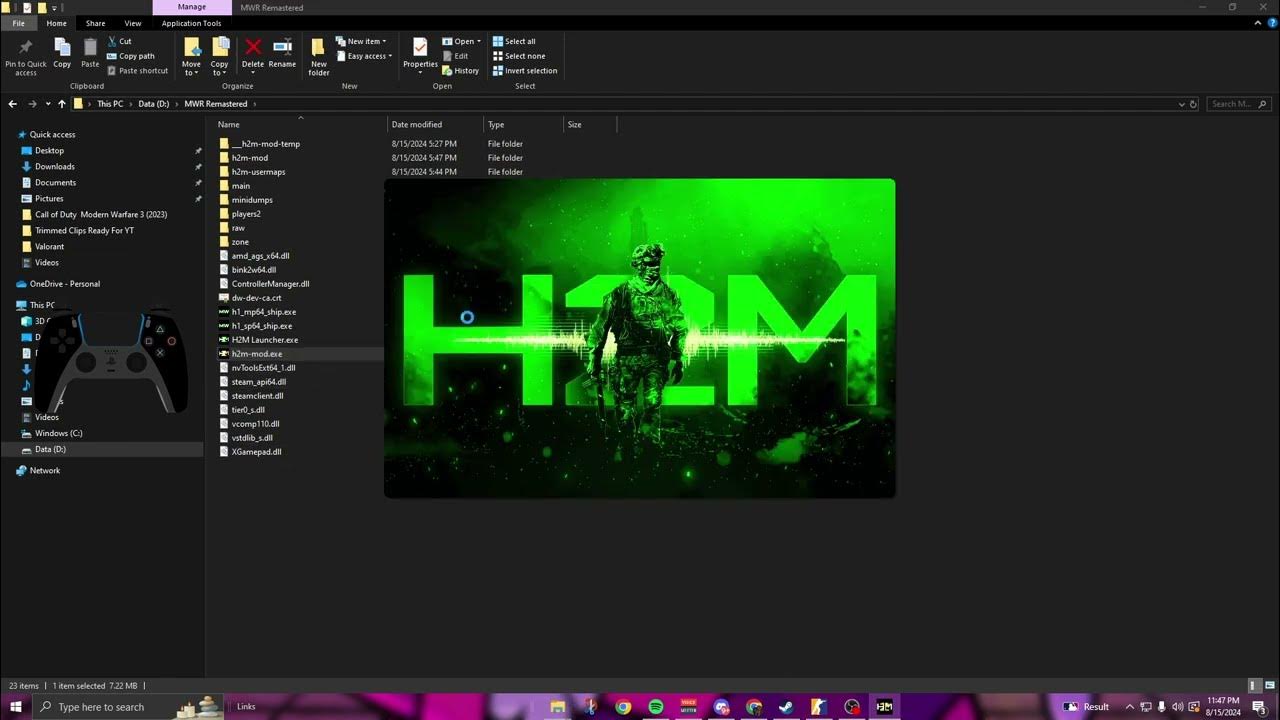Select the h2m-mod.exe file
The height and width of the screenshot is (720, 1280).
click(x=257, y=354)
